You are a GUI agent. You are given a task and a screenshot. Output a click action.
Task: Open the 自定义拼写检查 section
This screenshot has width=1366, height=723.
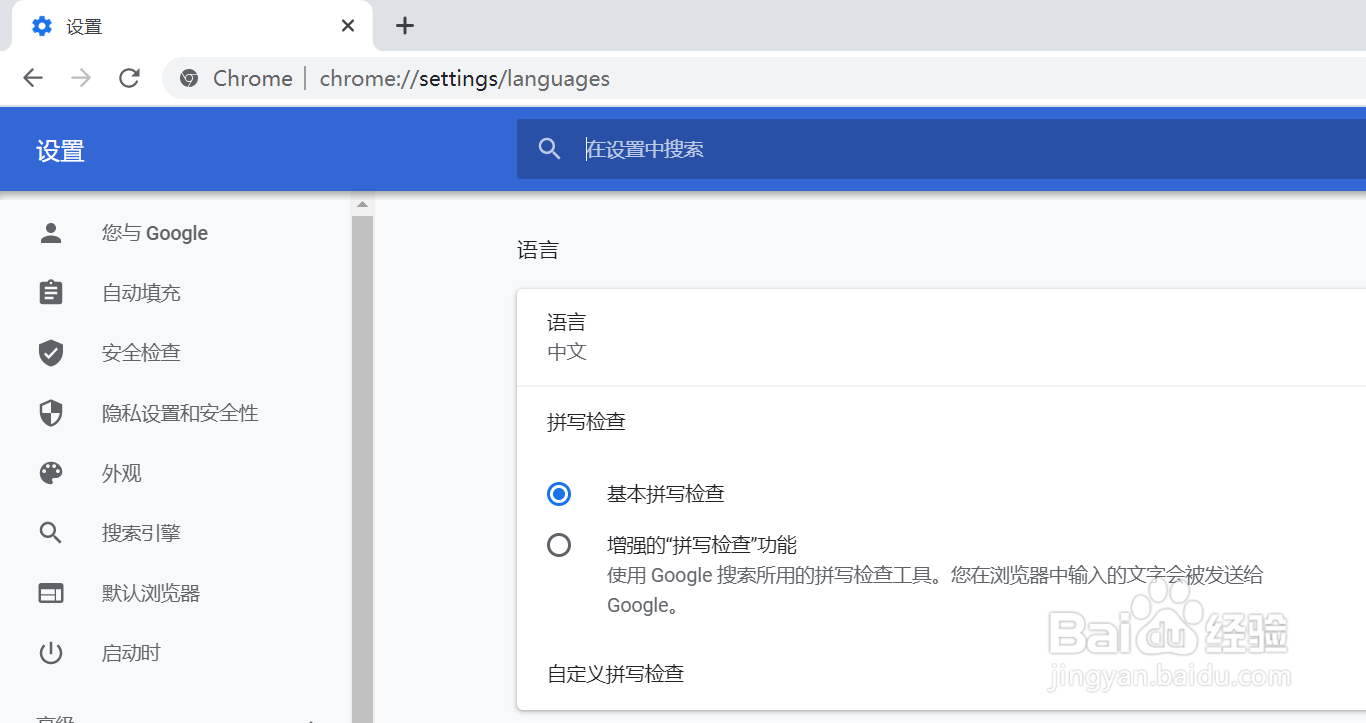tap(615, 674)
